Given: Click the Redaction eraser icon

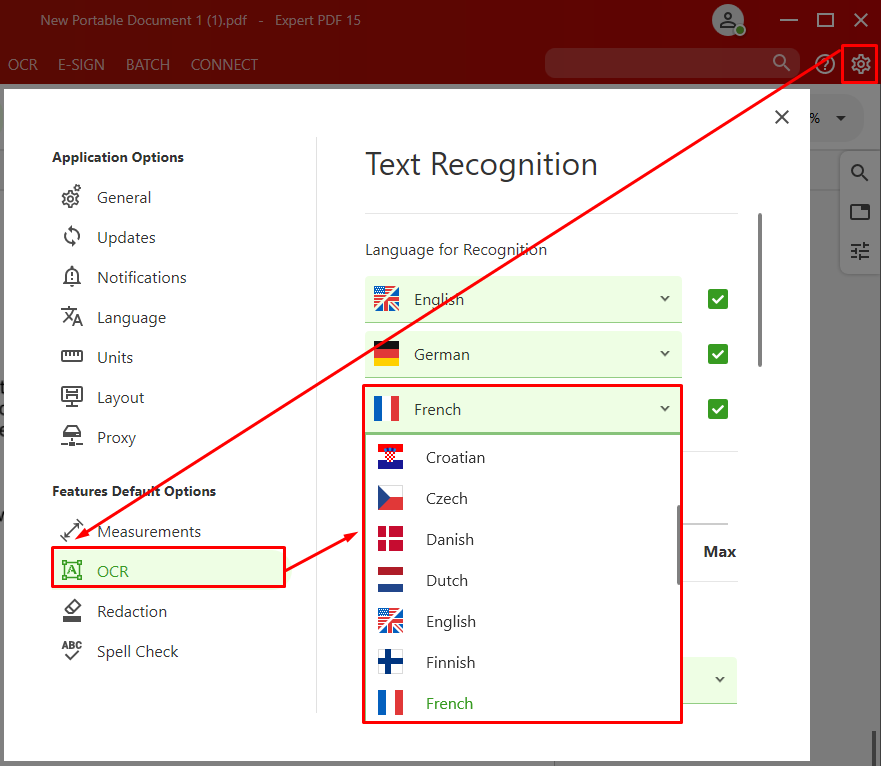Looking at the screenshot, I should [71, 610].
